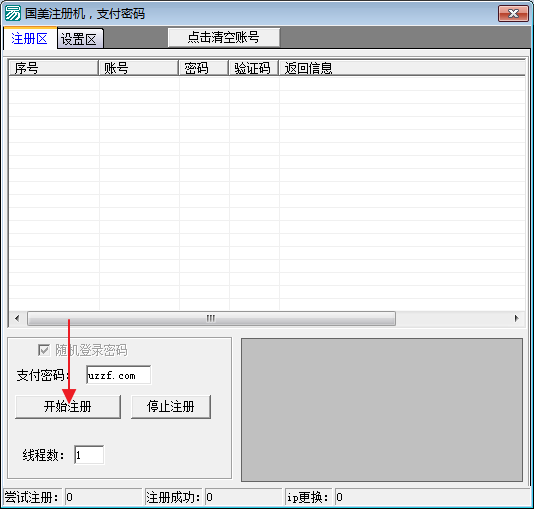534x509 pixels.
Task: Click the 账号 column header
Action: 139,68
